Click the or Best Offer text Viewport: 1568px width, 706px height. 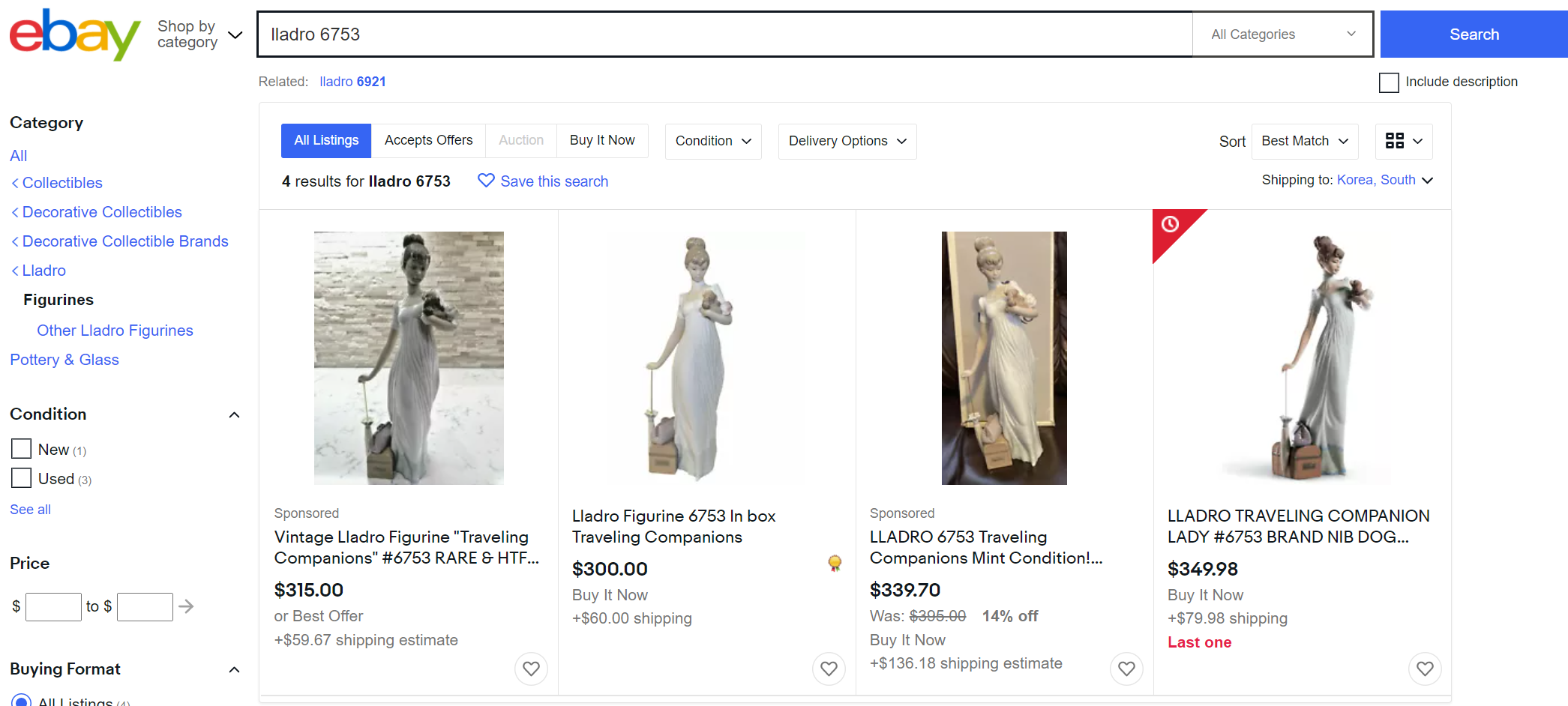319,616
